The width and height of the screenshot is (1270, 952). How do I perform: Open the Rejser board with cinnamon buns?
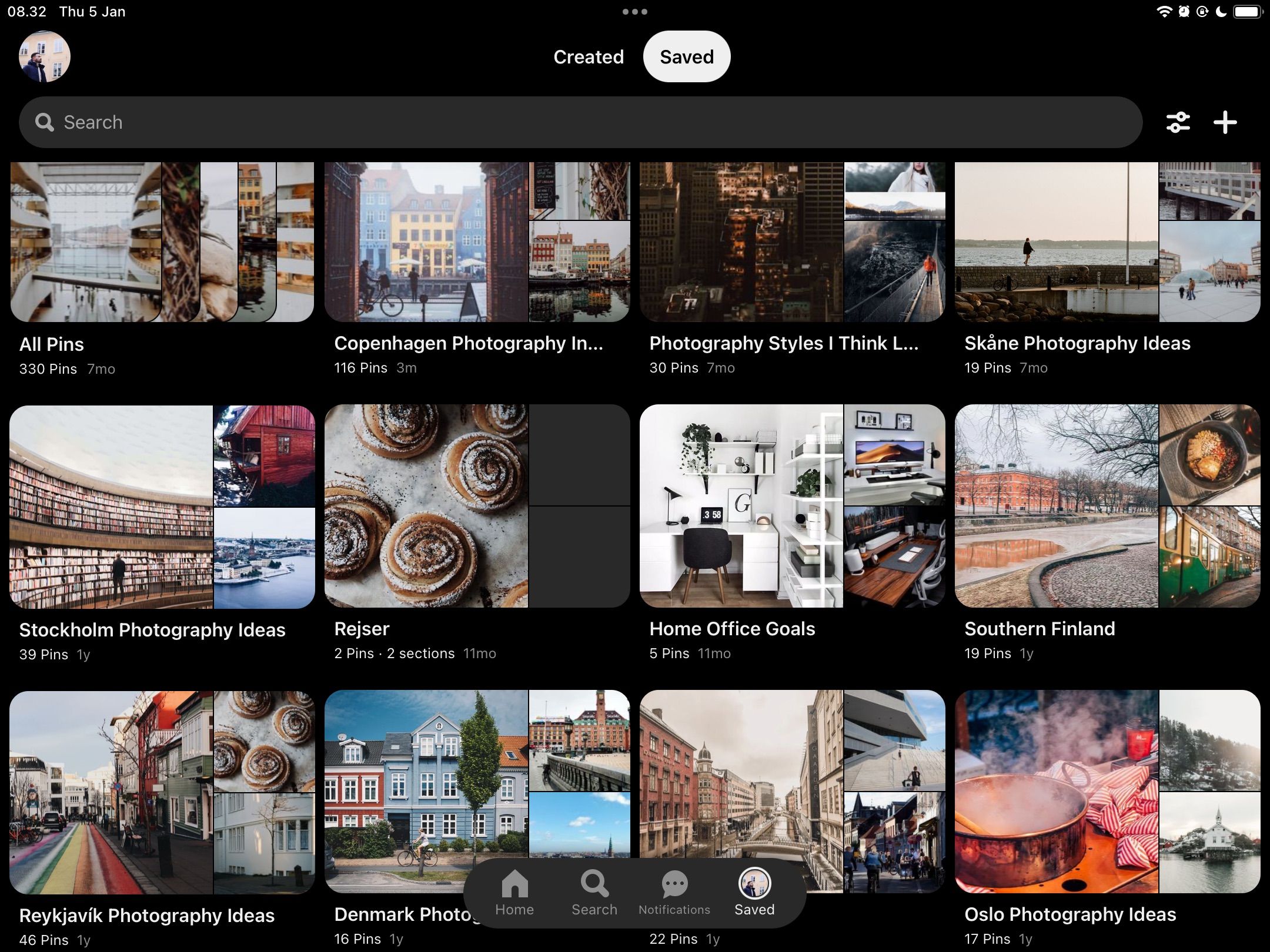coord(477,505)
